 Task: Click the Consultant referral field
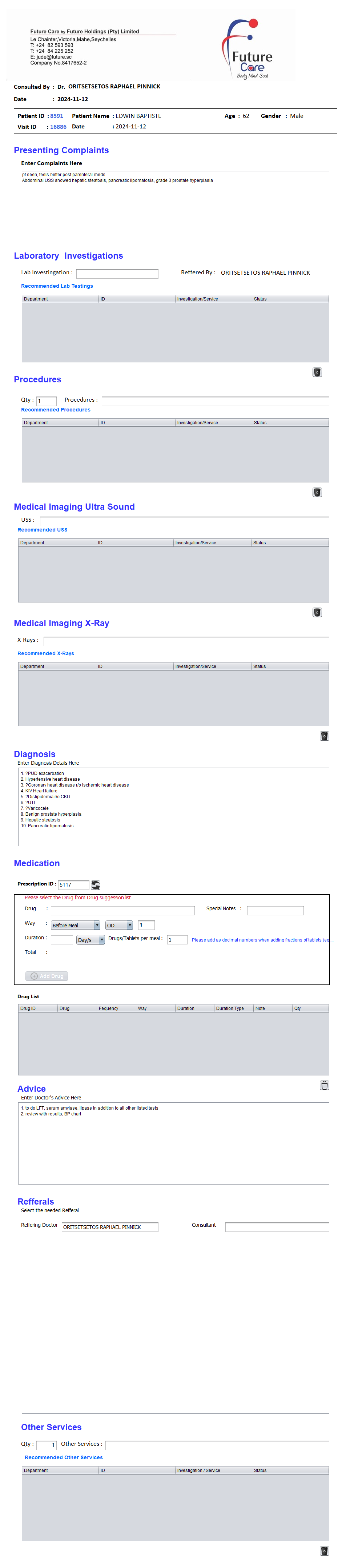277,1226
